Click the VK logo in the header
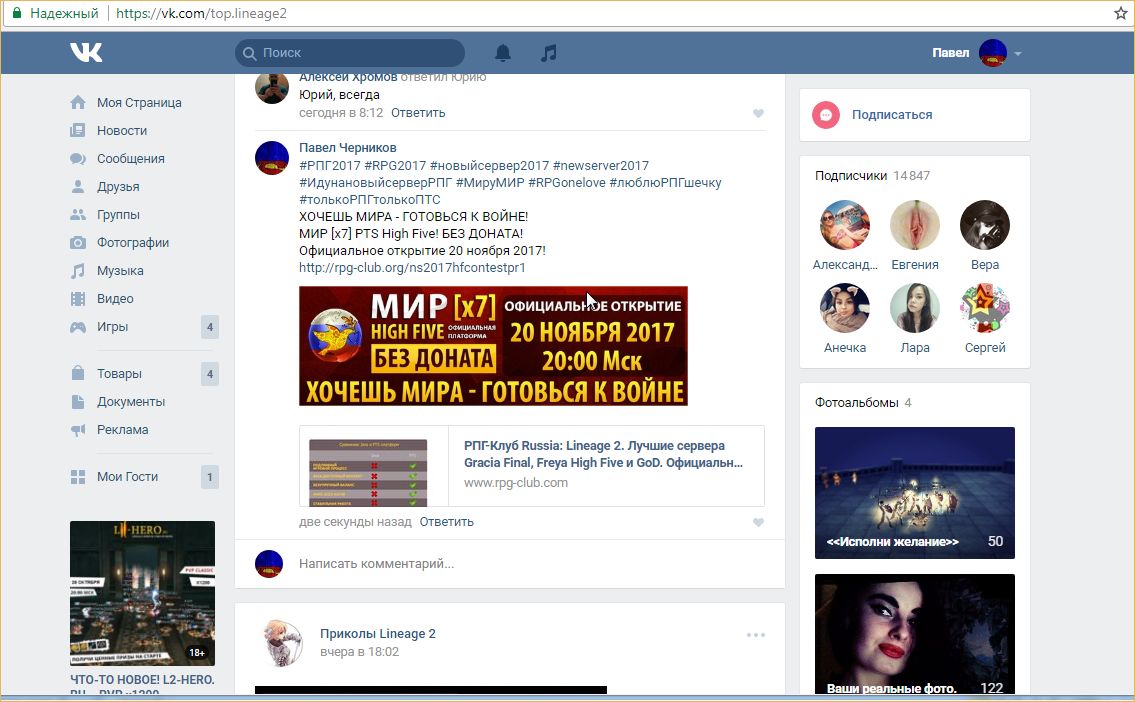 coord(86,52)
